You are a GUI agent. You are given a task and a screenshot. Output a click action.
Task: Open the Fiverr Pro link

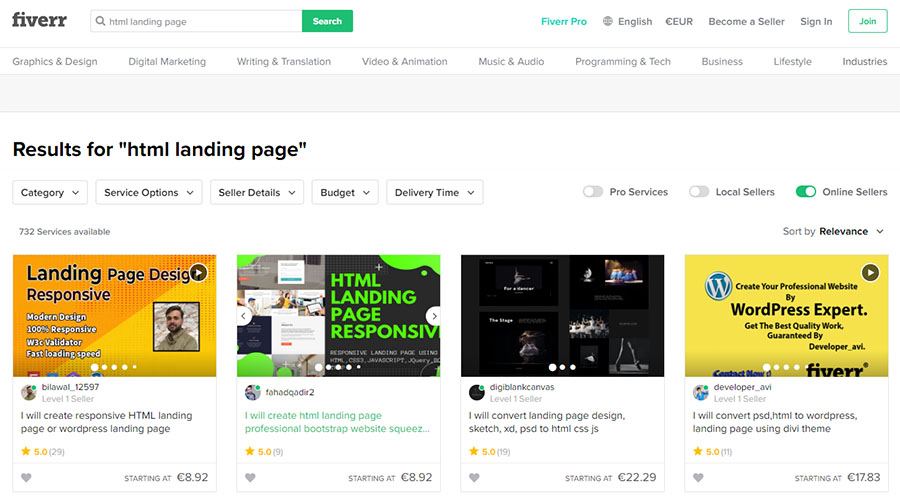pos(564,21)
